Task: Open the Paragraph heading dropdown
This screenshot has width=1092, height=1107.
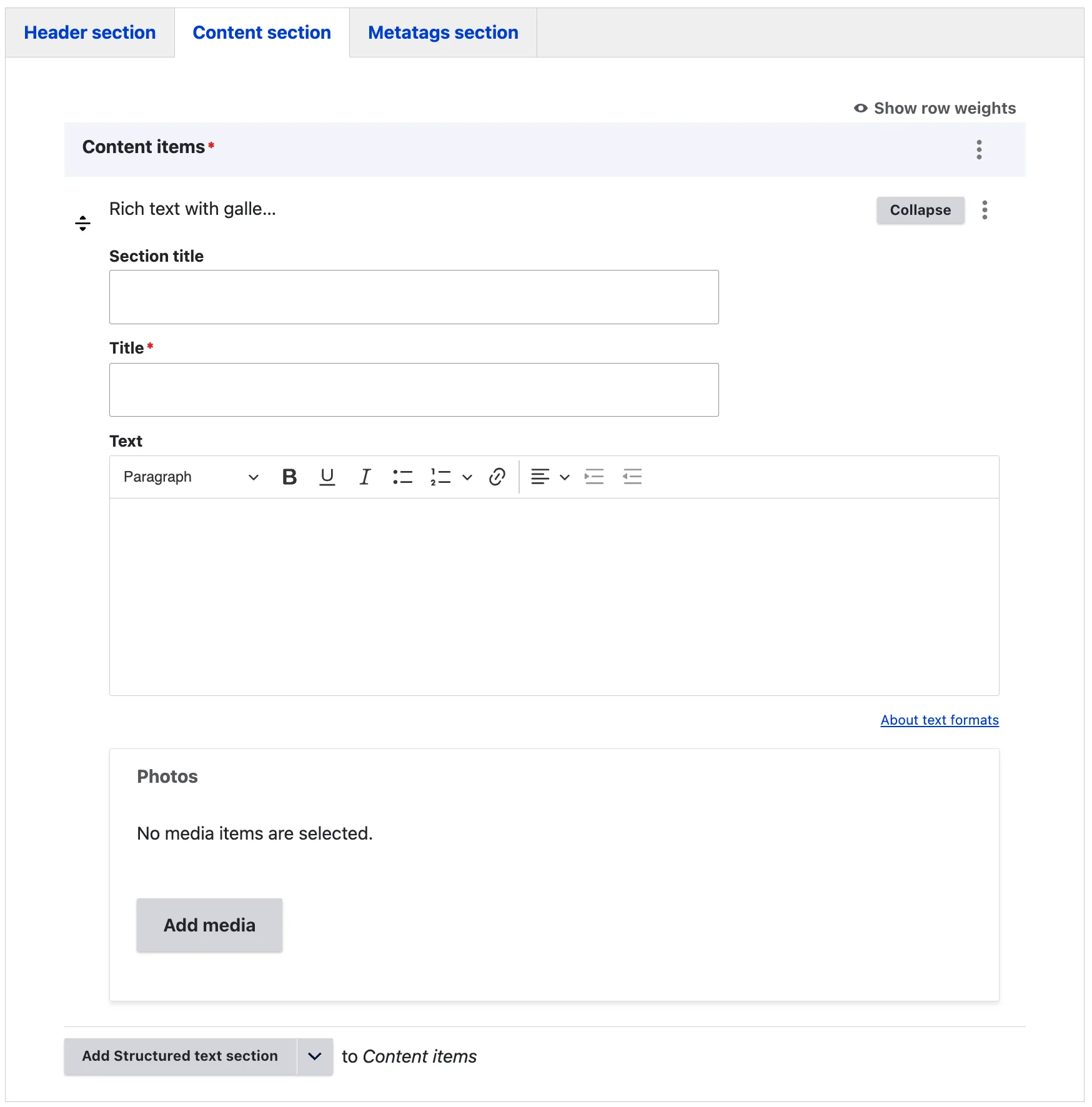Action: pyautogui.click(x=191, y=477)
